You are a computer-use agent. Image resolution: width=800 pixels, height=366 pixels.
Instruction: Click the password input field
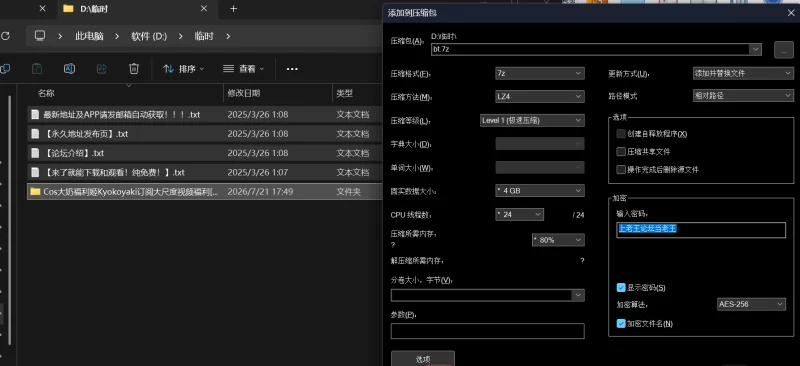coord(701,230)
